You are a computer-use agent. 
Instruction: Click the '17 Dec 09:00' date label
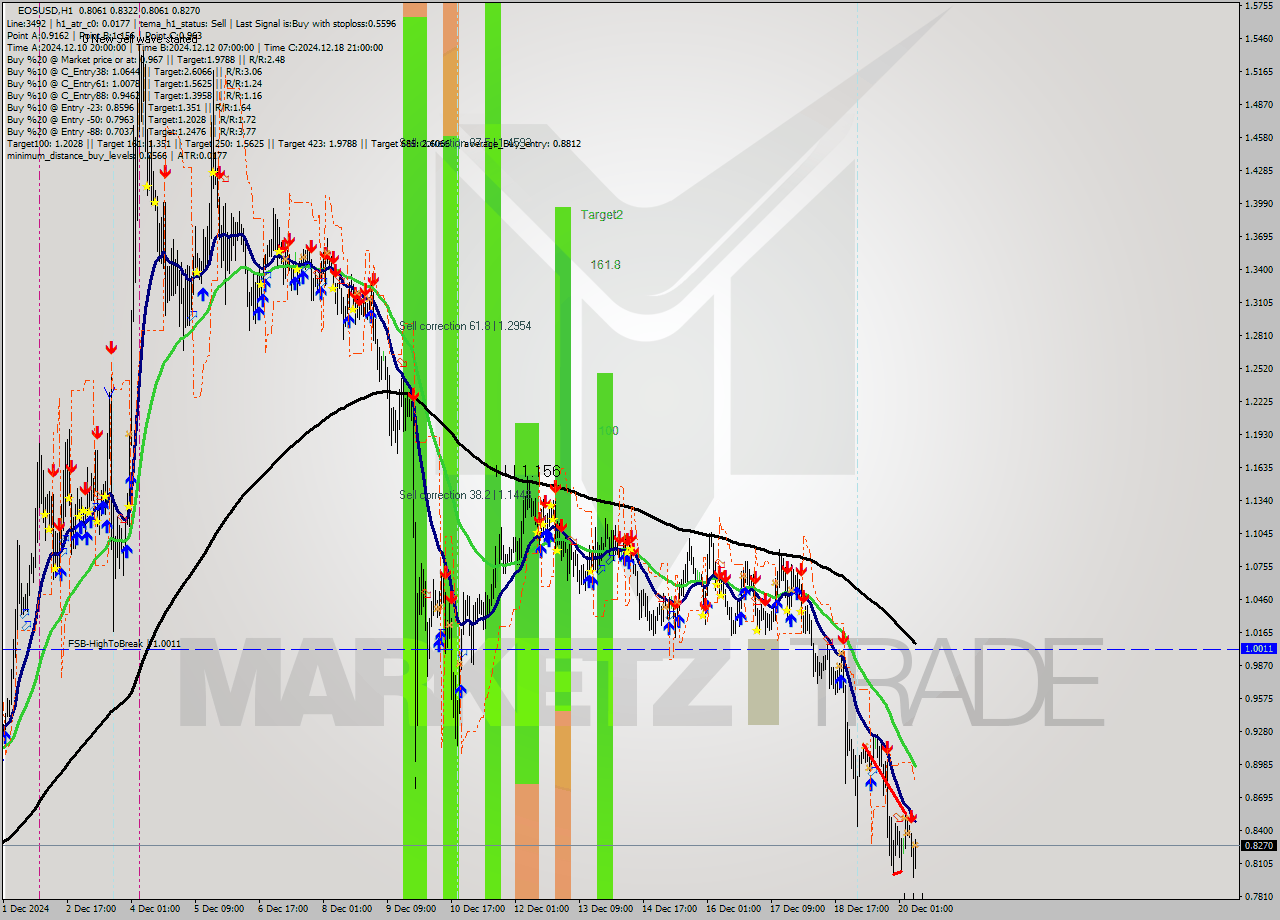(797, 909)
